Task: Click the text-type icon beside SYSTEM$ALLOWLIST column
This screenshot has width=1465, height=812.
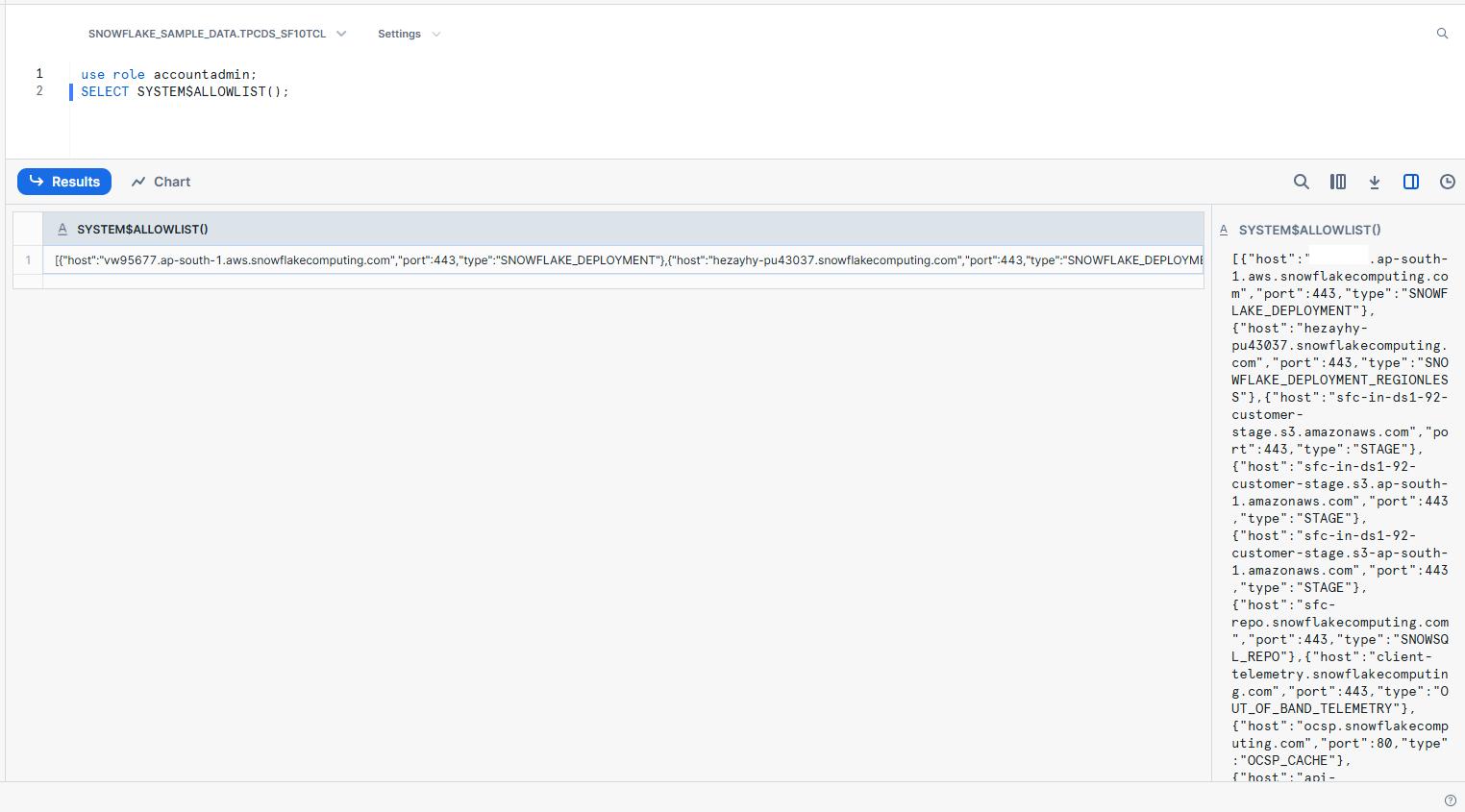Action: 62,229
